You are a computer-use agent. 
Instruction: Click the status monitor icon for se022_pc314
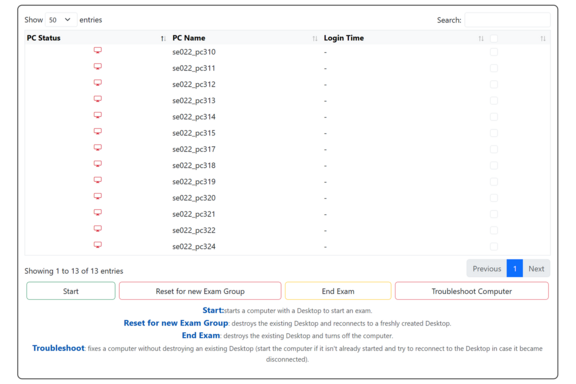pyautogui.click(x=98, y=115)
